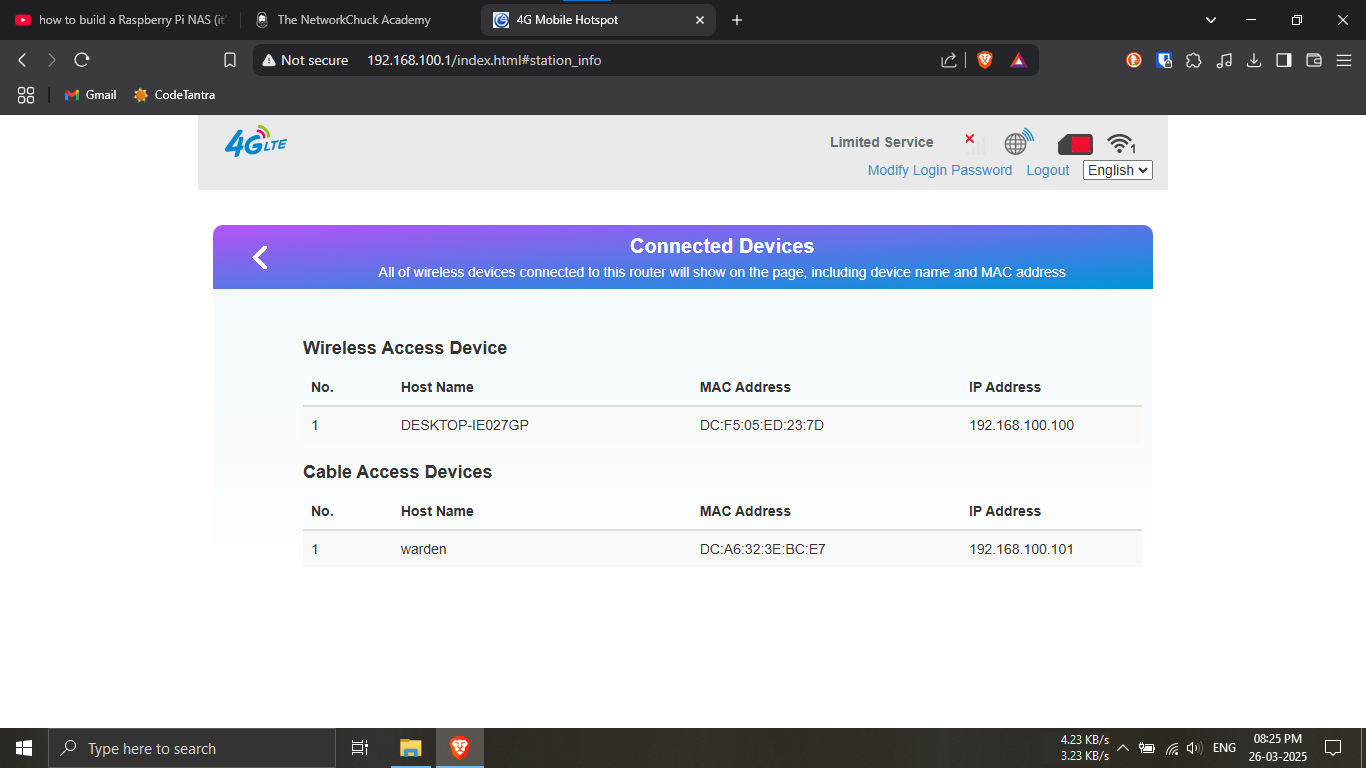This screenshot has width=1366, height=768.
Task: Open Brave Shields lion icon
Action: point(985,60)
